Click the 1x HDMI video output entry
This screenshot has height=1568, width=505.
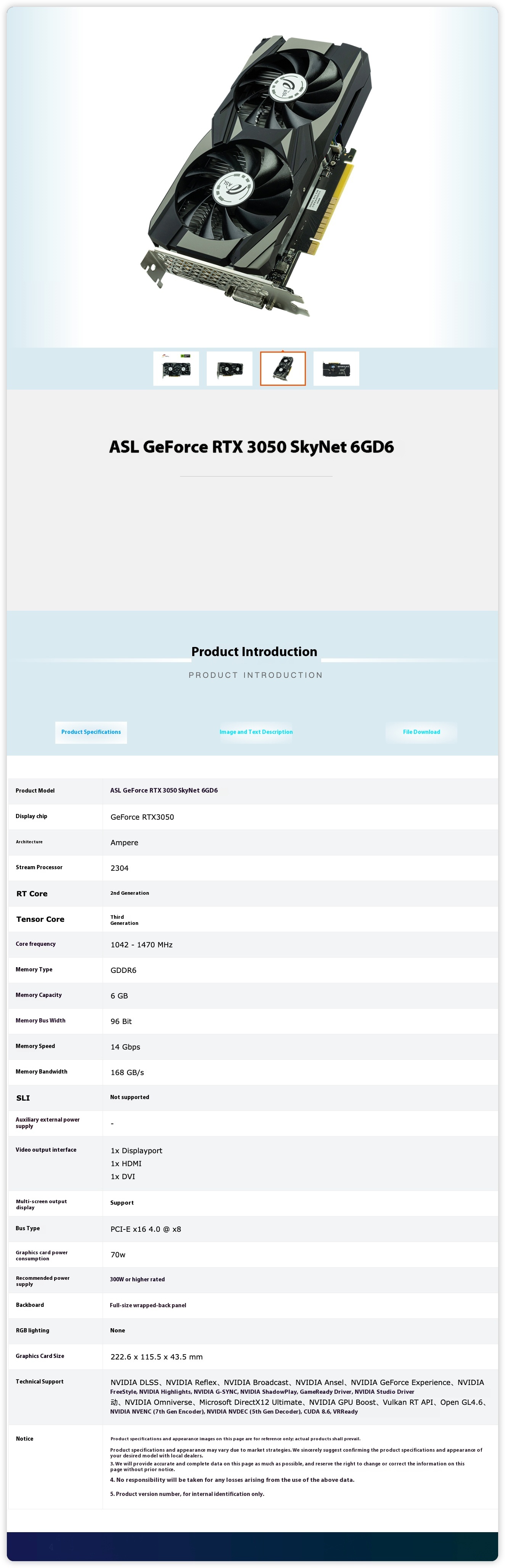tap(126, 1163)
